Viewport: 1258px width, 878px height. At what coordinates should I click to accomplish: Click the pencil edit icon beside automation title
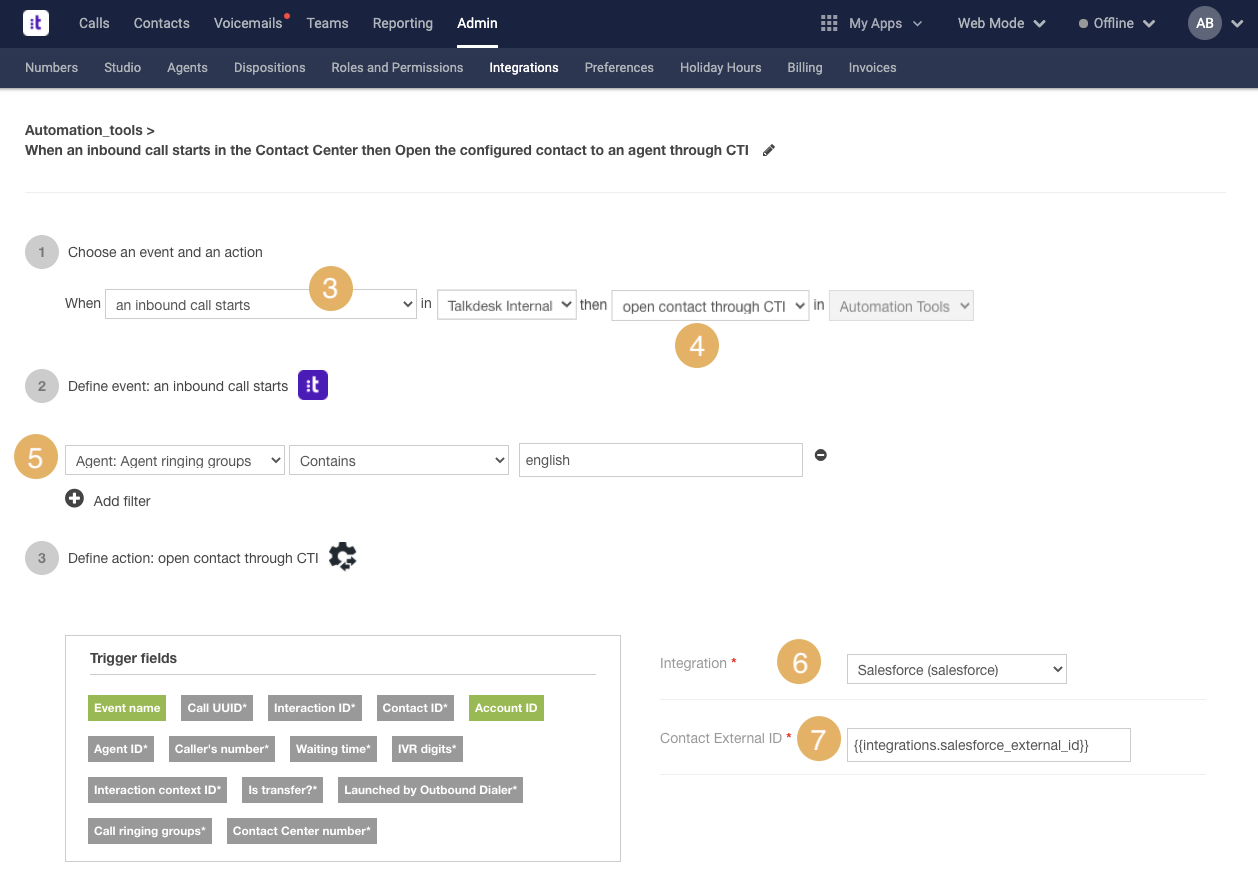coord(769,150)
